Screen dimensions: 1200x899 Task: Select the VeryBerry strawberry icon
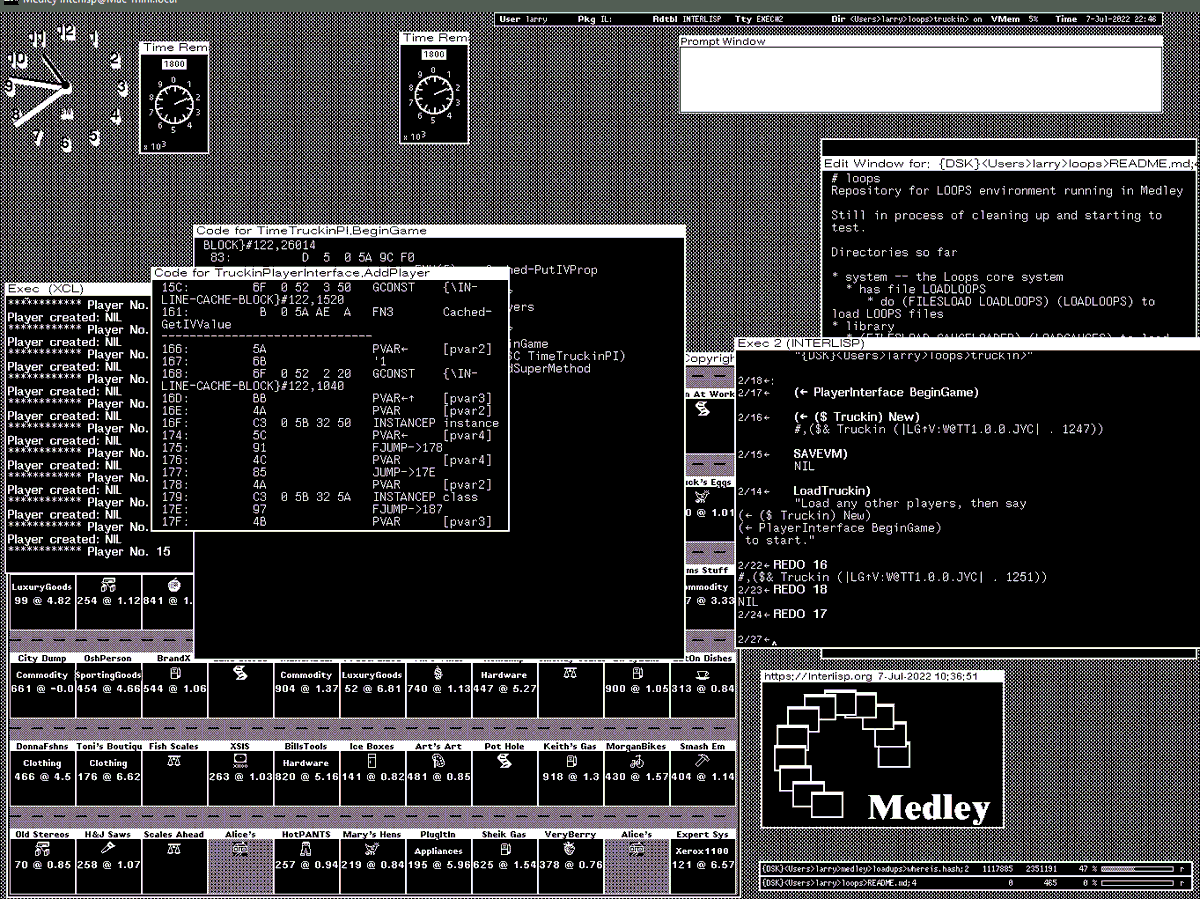(x=569, y=848)
